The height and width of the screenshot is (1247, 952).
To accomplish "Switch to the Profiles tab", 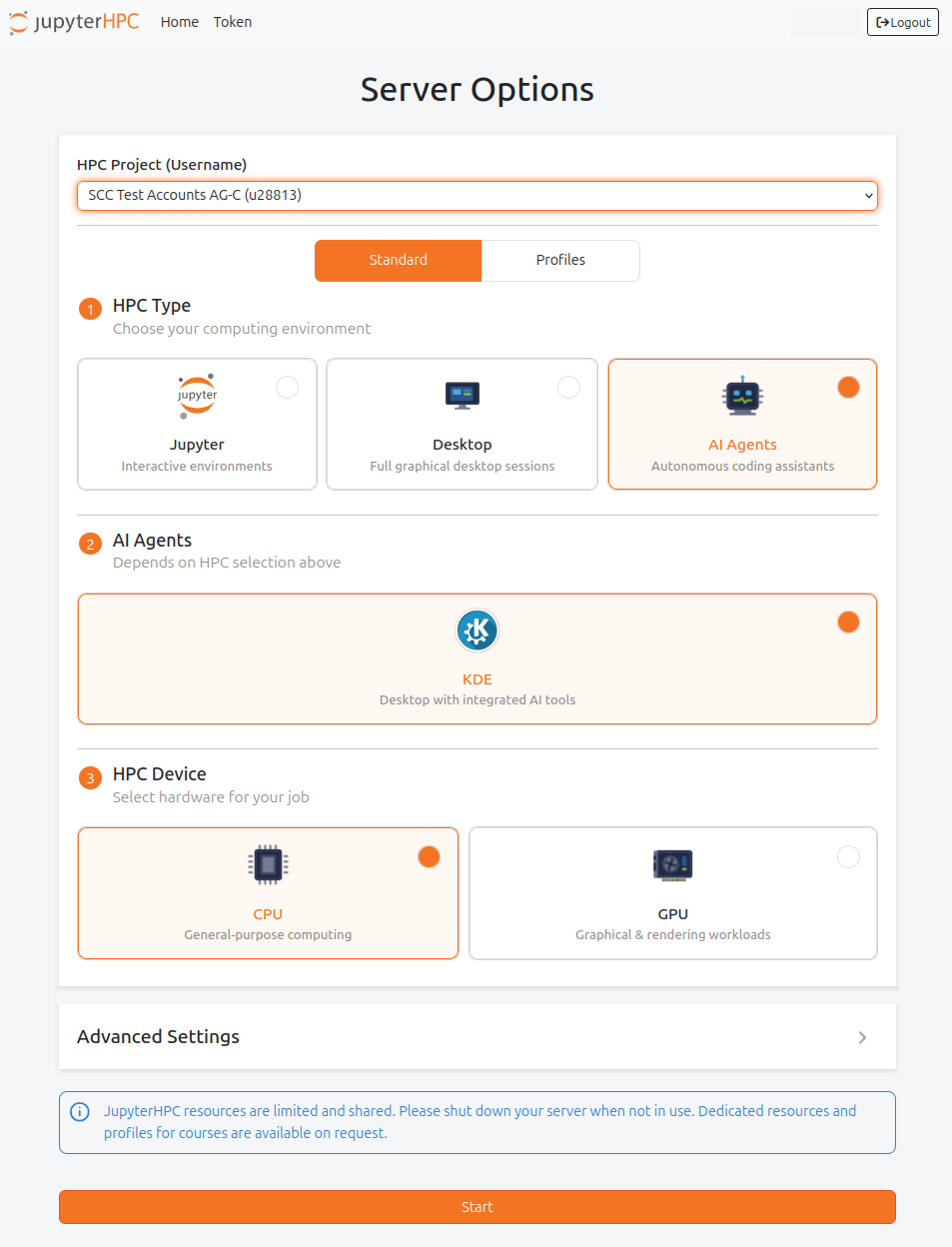I will coord(560,261).
